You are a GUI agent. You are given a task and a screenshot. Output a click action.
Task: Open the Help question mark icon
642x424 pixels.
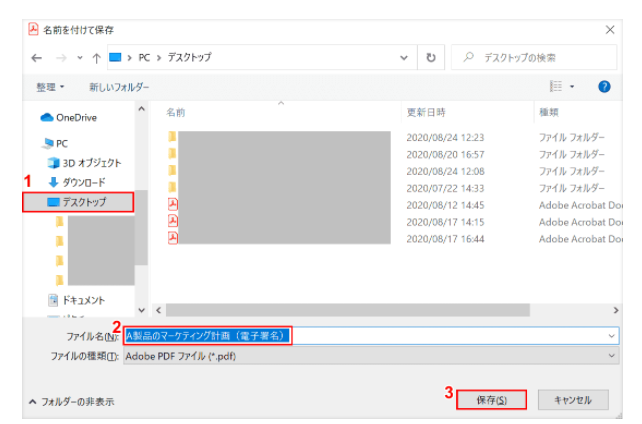(604, 87)
